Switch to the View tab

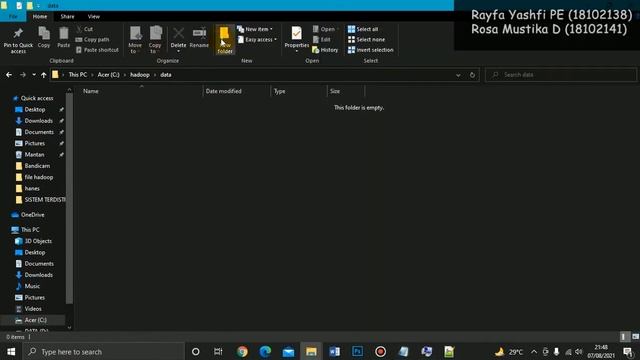pyautogui.click(x=93, y=16)
